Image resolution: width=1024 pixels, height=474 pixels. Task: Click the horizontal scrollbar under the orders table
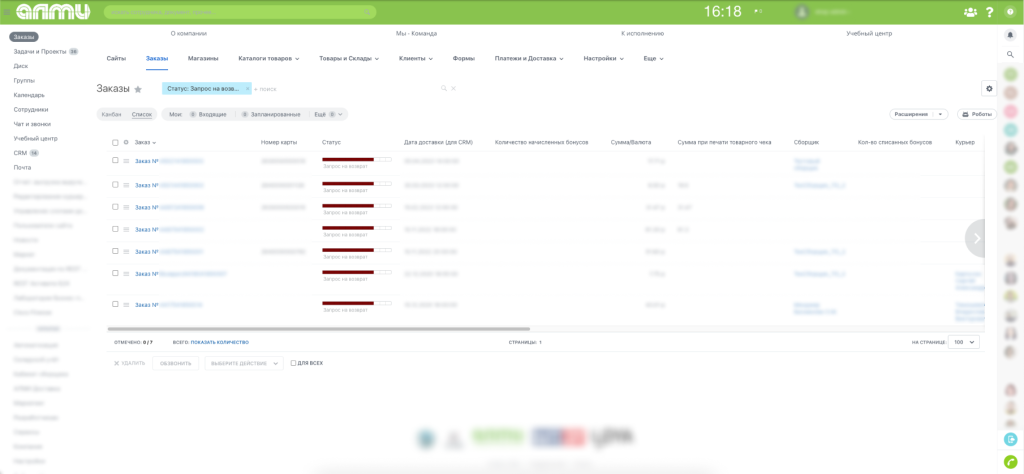[319, 329]
